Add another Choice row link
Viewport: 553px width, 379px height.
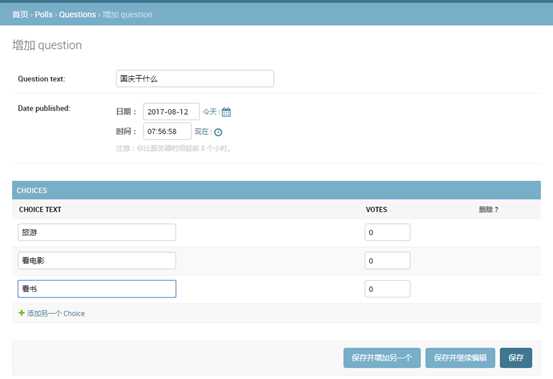pos(56,313)
